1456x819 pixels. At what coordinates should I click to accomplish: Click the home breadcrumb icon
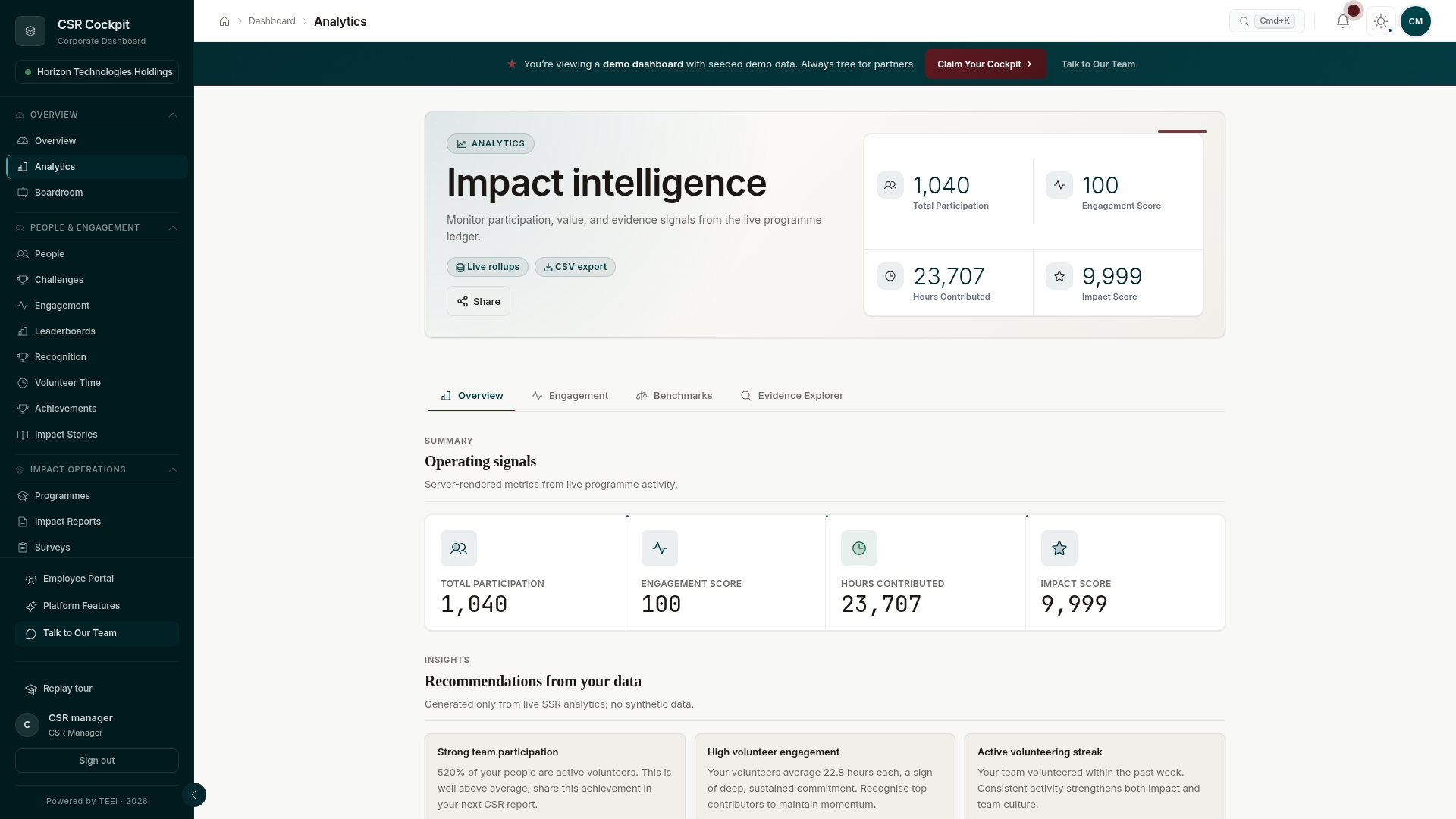coord(224,21)
